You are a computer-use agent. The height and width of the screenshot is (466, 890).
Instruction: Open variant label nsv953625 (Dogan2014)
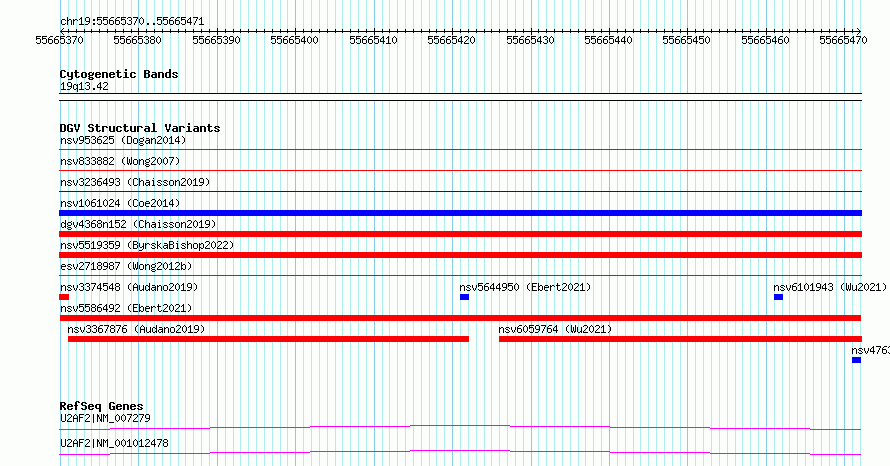(x=123, y=140)
